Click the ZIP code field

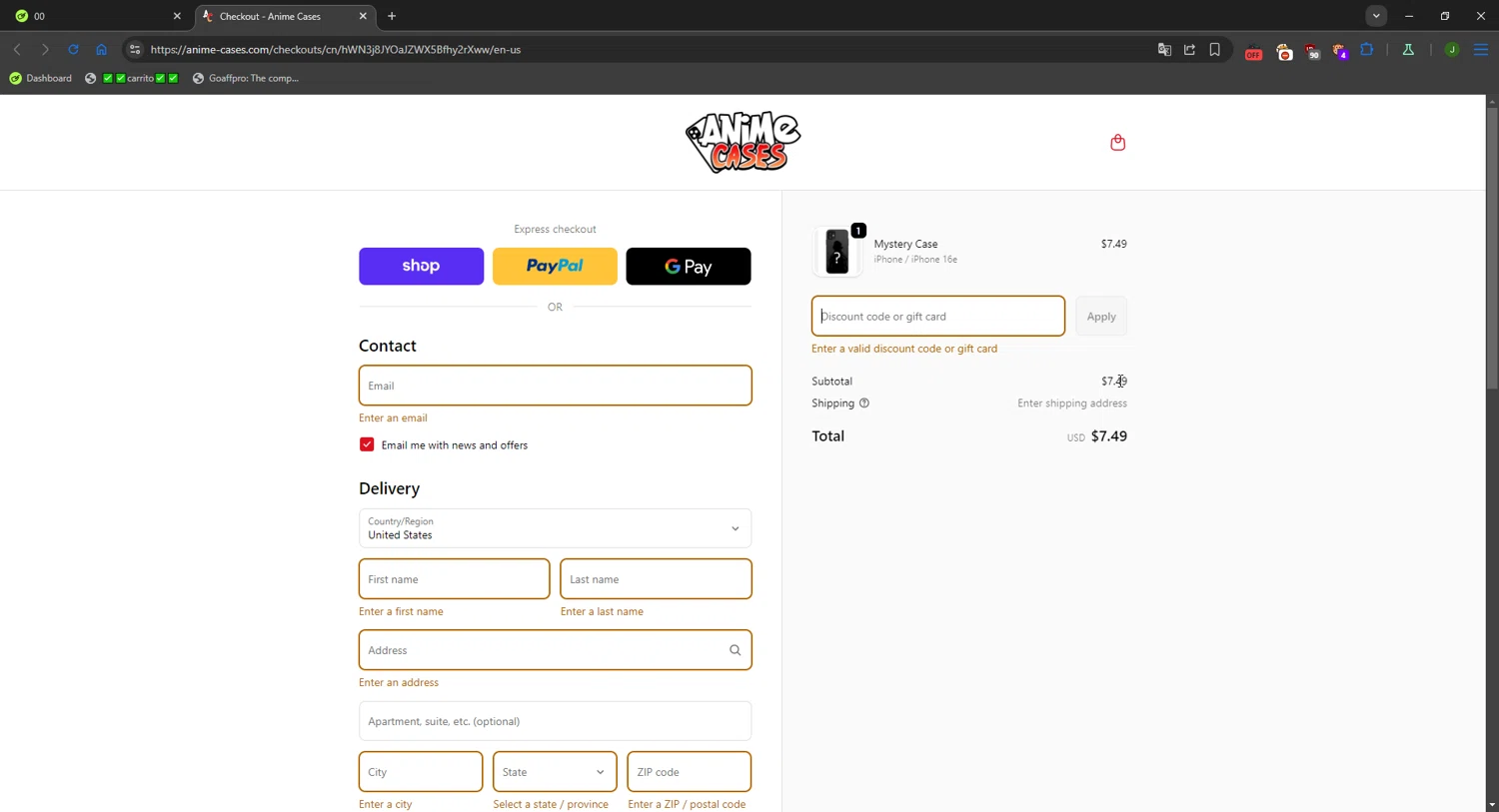click(689, 772)
